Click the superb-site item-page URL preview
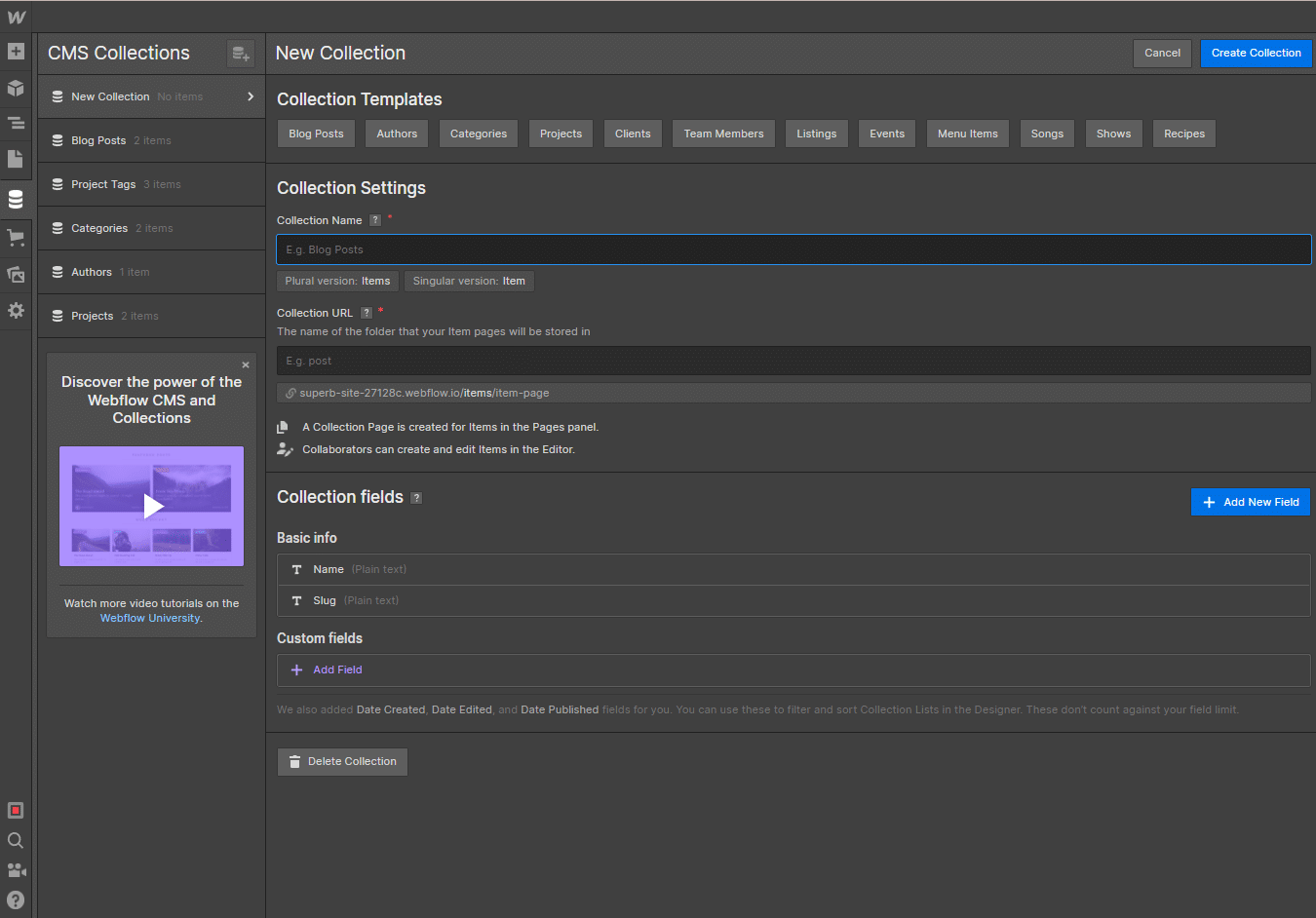The height and width of the screenshot is (918, 1316). 793,393
